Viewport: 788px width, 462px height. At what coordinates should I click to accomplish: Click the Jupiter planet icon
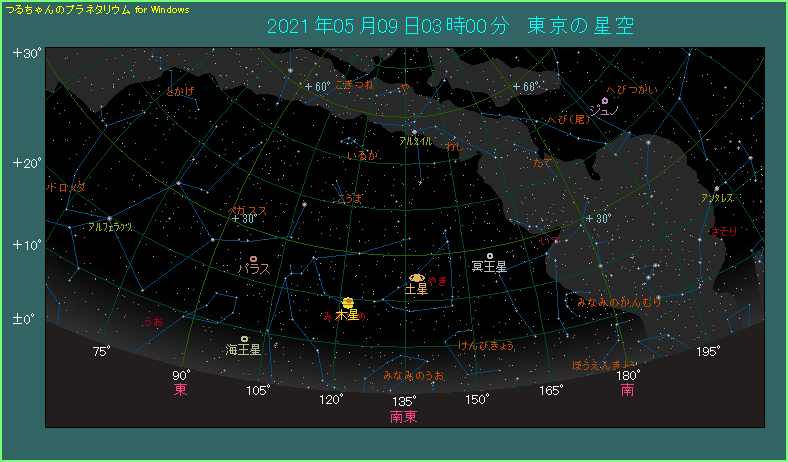click(x=347, y=302)
